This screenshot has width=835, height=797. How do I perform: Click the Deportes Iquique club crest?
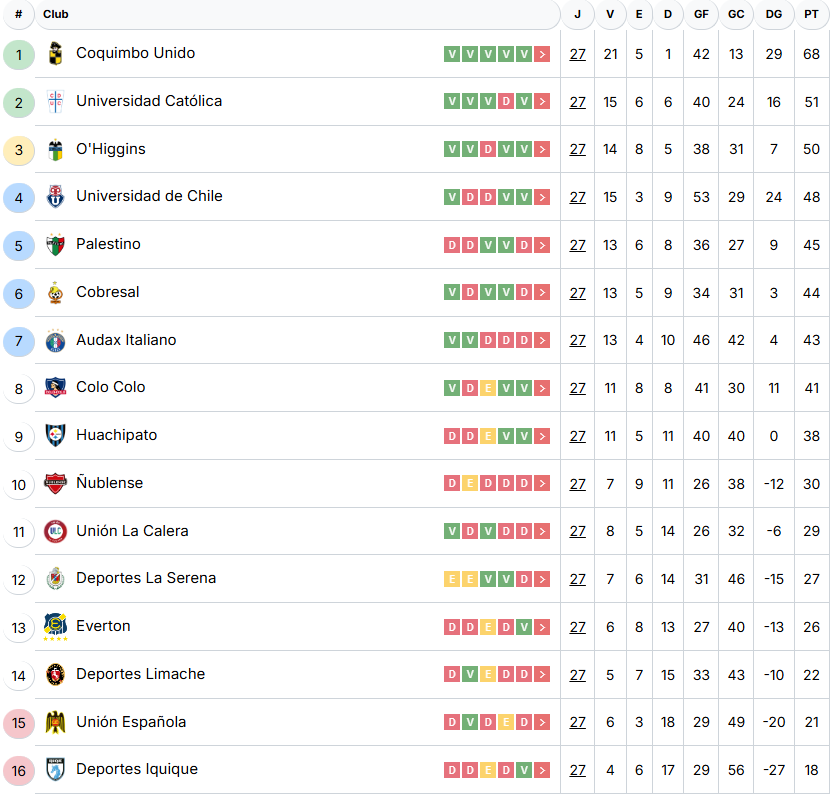click(x=55, y=770)
